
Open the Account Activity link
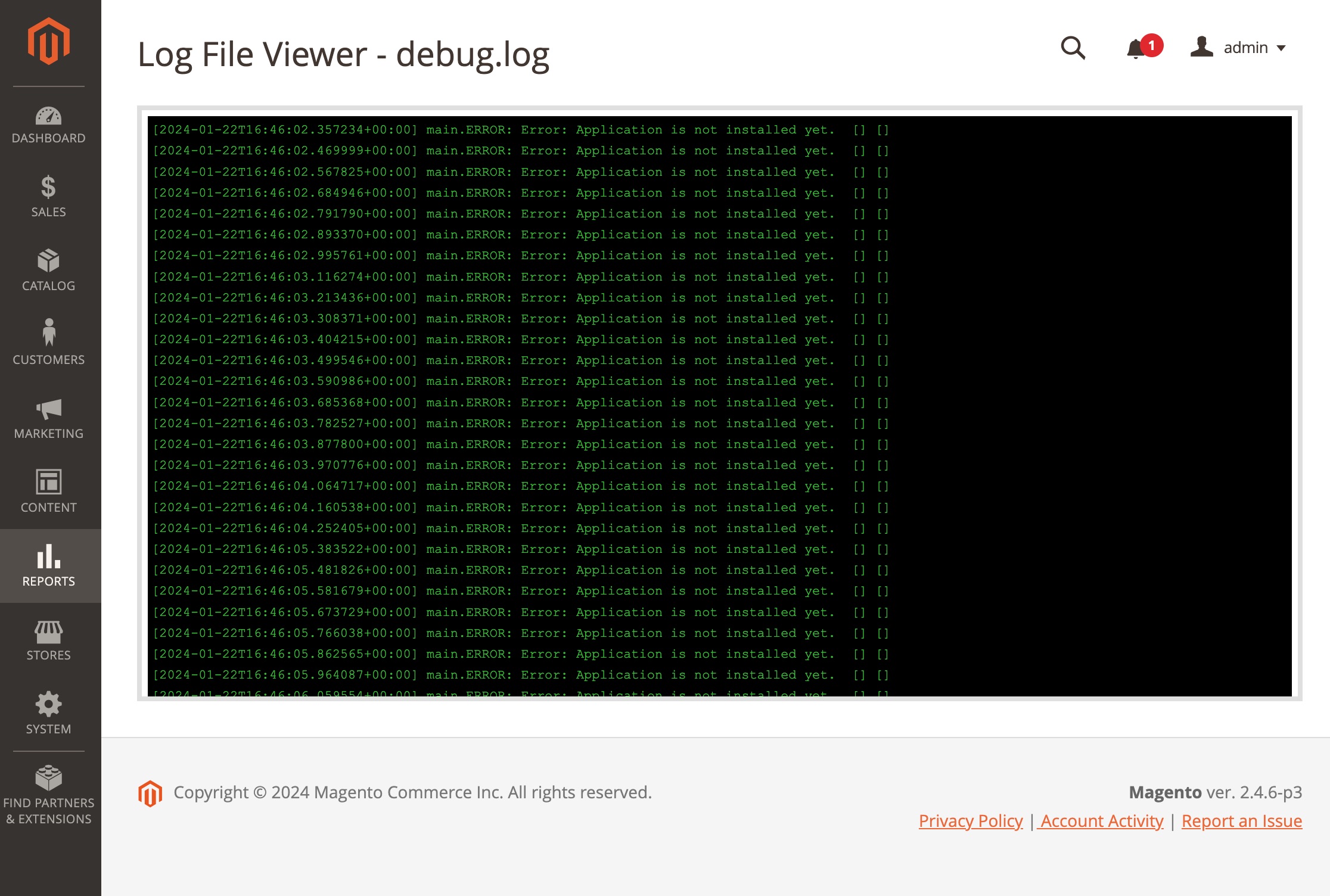click(1101, 821)
